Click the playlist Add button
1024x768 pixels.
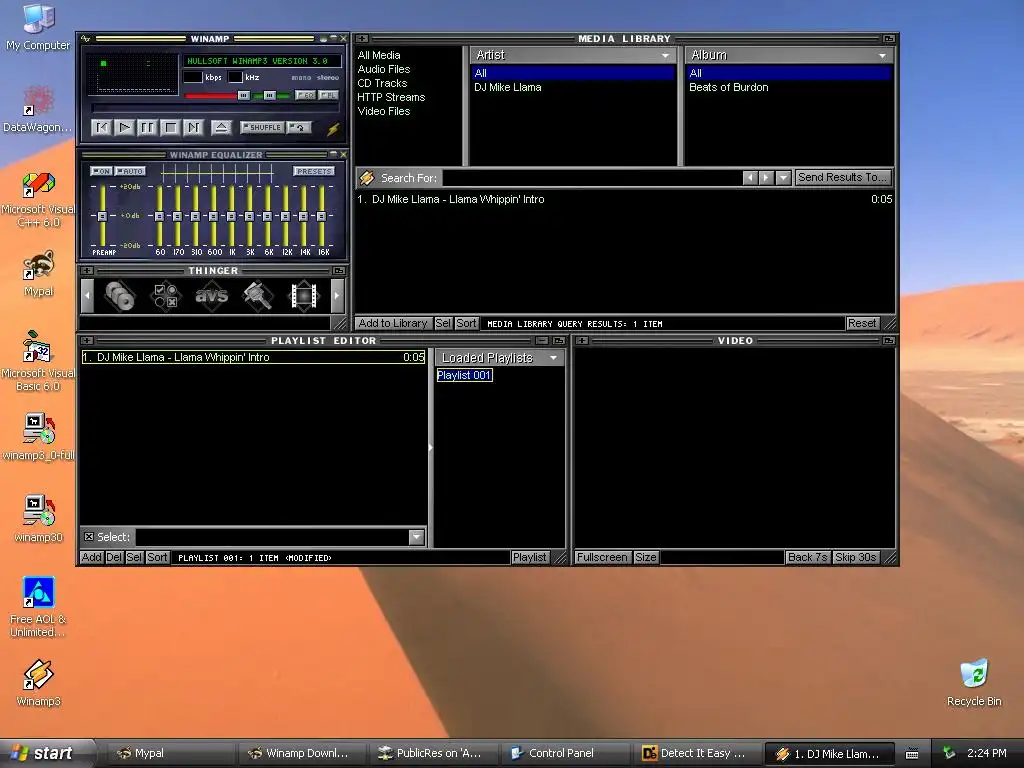91,557
